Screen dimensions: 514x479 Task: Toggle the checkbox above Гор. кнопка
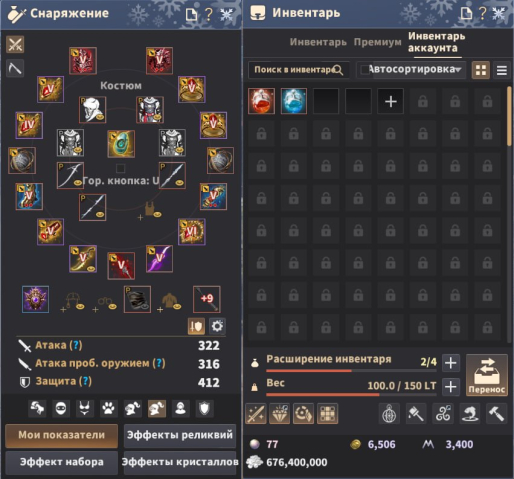click(x=121, y=168)
